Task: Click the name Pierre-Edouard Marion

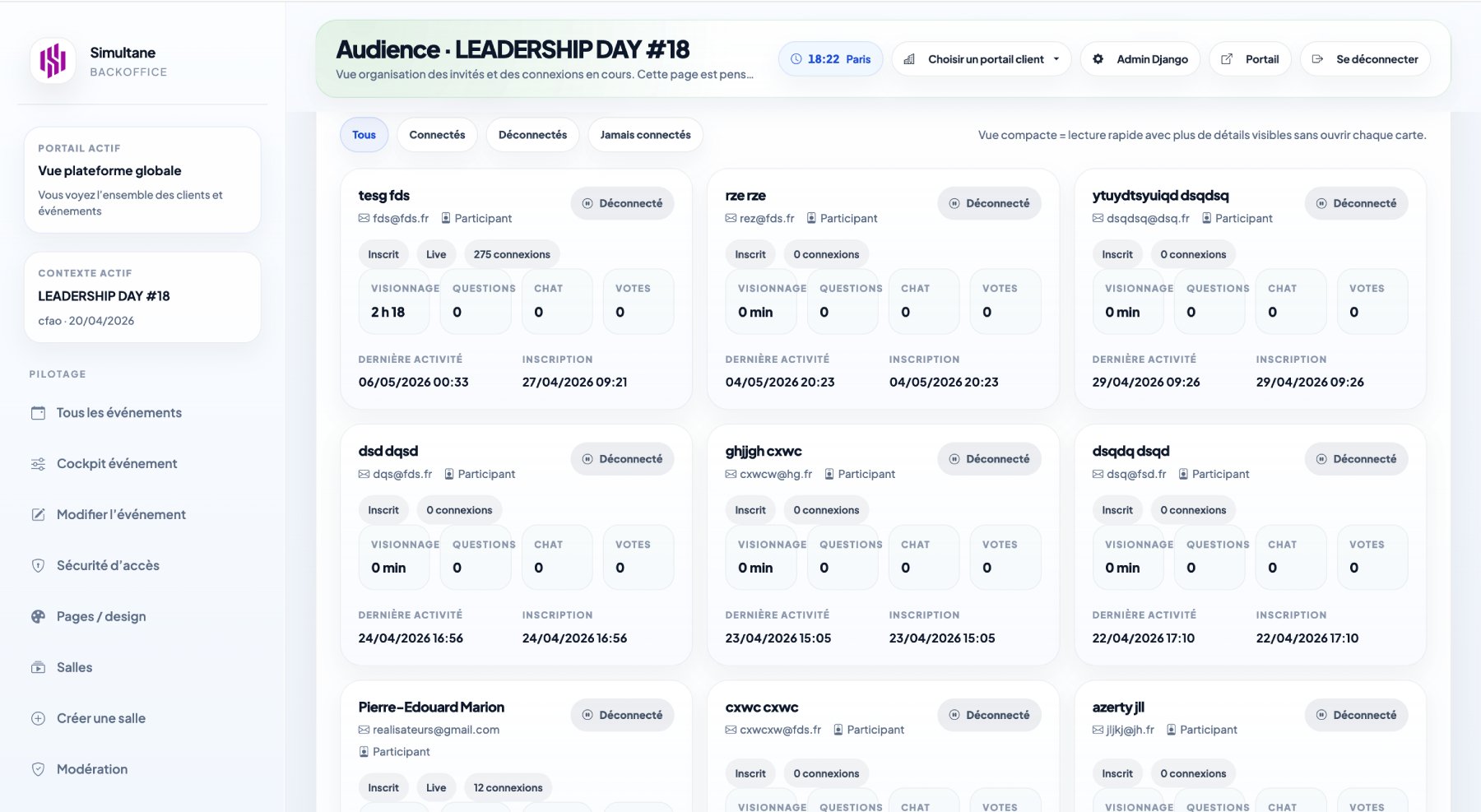Action: tap(431, 708)
